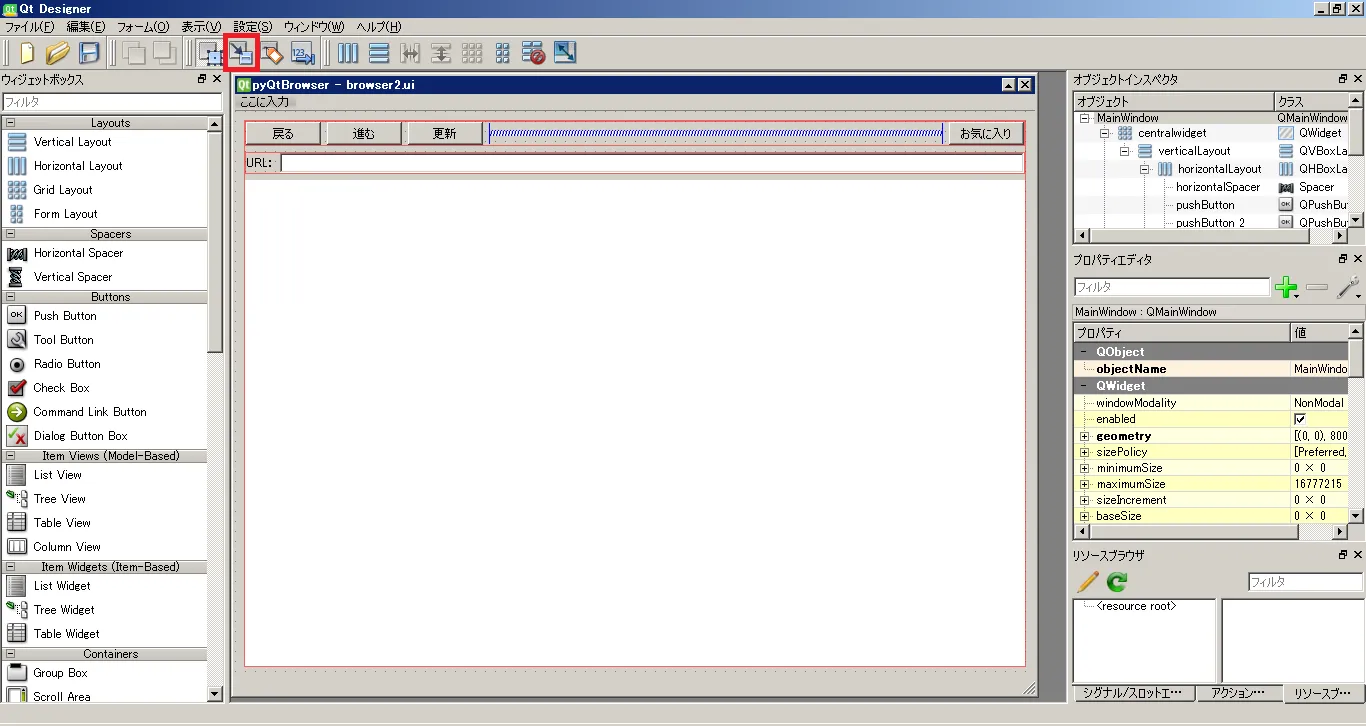Click the 戻る button in the form

click(281, 133)
